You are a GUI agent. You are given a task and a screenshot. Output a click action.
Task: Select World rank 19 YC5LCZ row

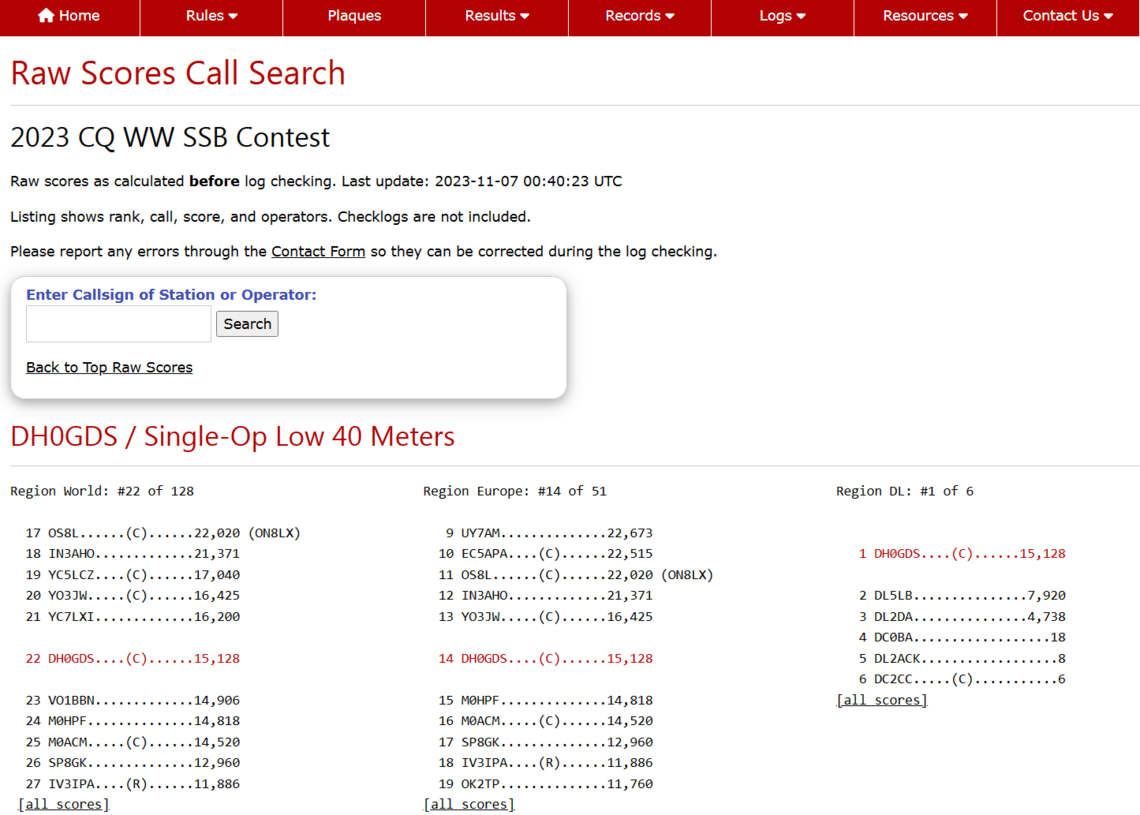[132, 574]
